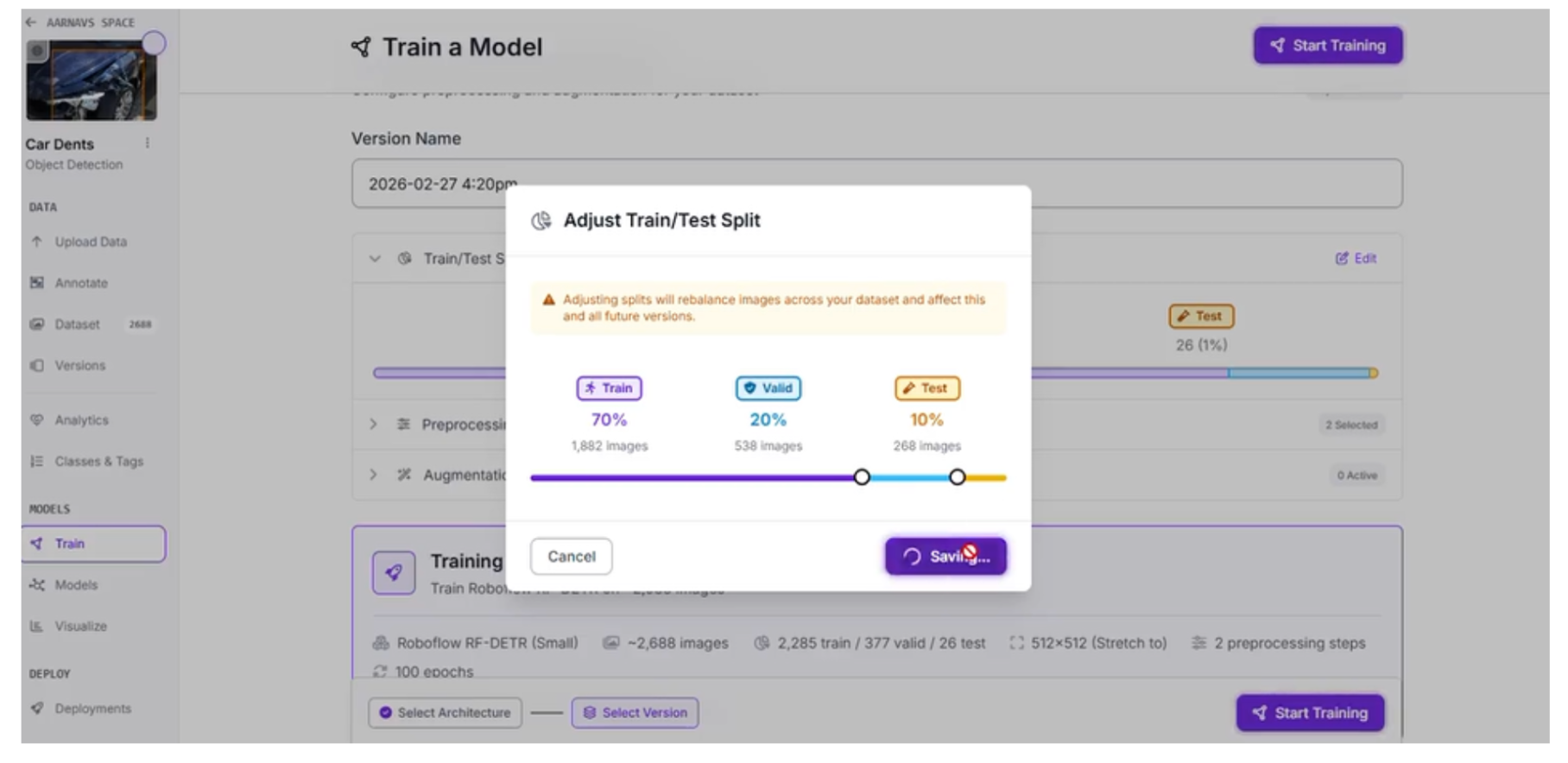Click the Car Dents project thumbnail
The image size is (1568, 763).
pos(91,82)
